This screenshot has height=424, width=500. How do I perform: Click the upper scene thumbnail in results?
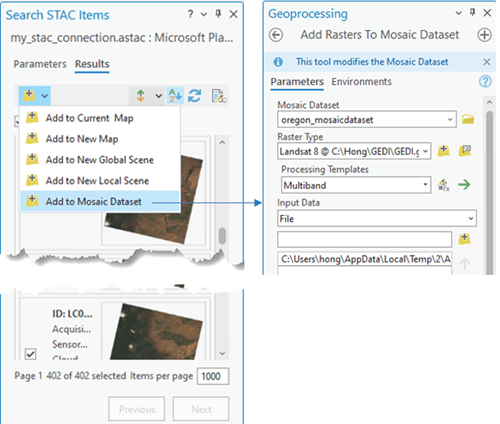[153, 200]
